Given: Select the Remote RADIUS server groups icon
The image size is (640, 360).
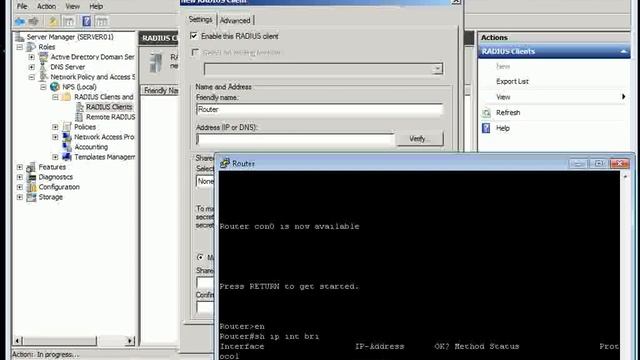Looking at the screenshot, I should [80, 117].
